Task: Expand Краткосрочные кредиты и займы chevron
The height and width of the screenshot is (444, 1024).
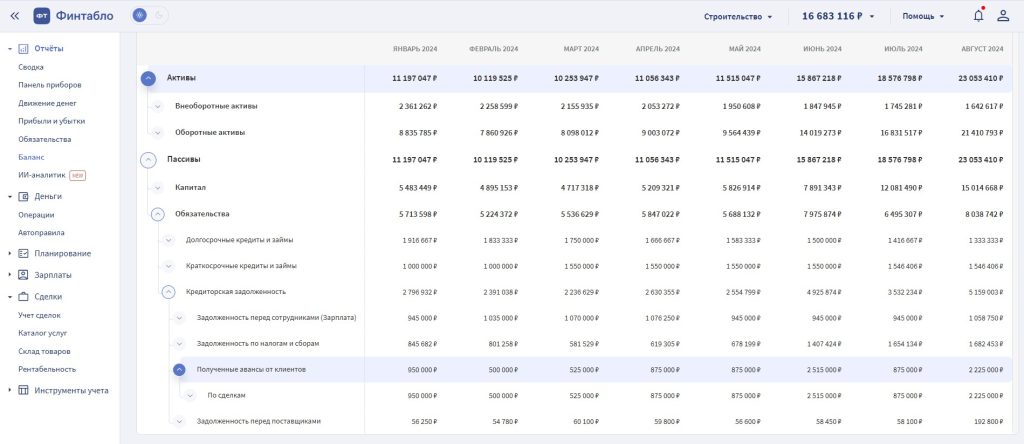Action: pyautogui.click(x=168, y=266)
